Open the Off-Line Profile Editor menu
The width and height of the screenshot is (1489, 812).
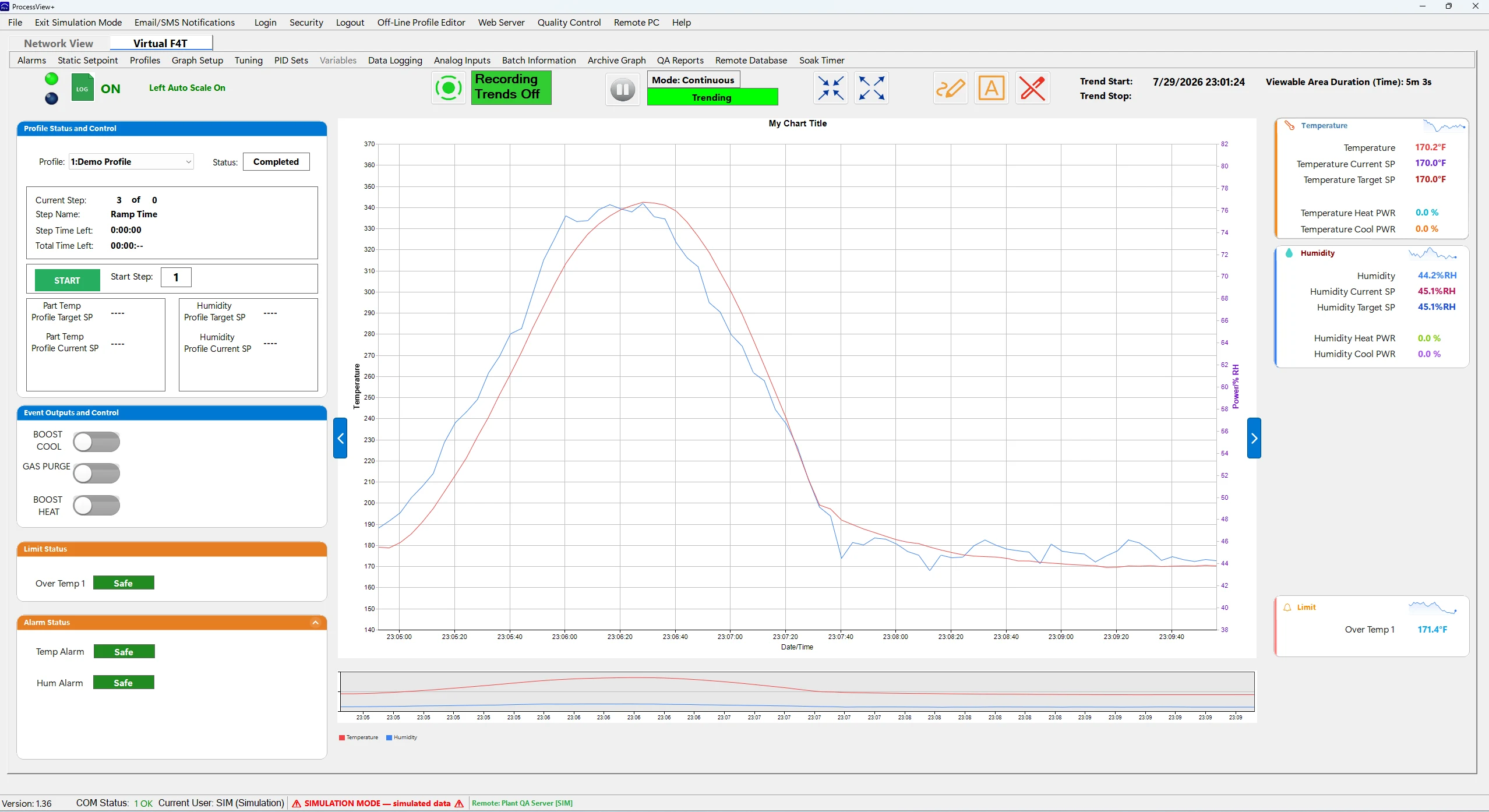tap(421, 22)
